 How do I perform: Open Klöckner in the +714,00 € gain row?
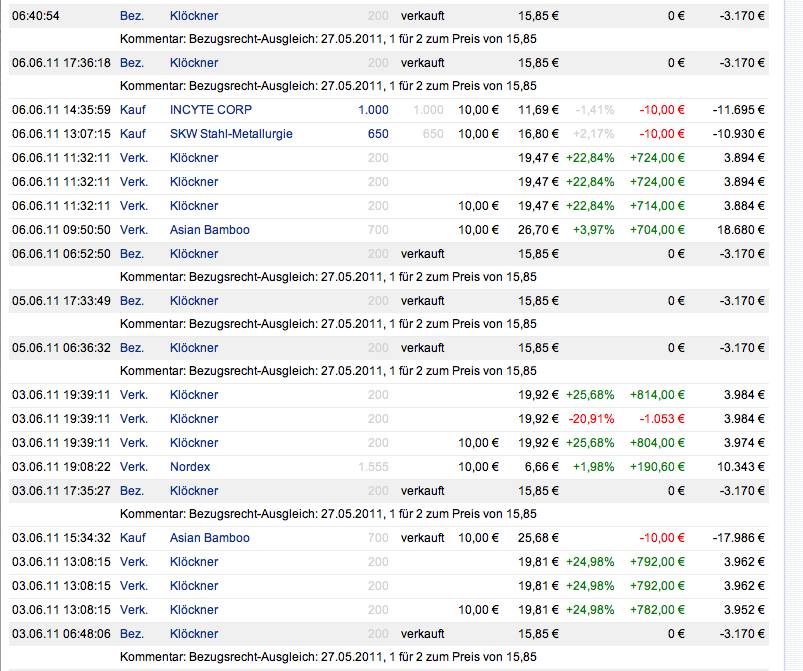[194, 206]
